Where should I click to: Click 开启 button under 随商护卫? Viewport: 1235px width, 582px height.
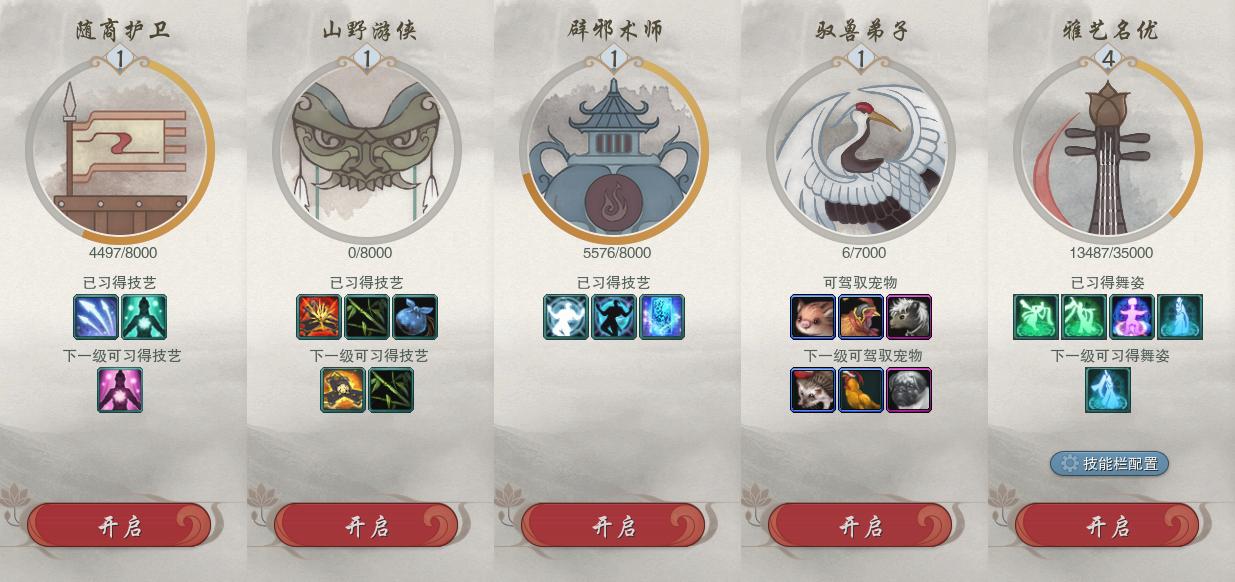pos(119,526)
